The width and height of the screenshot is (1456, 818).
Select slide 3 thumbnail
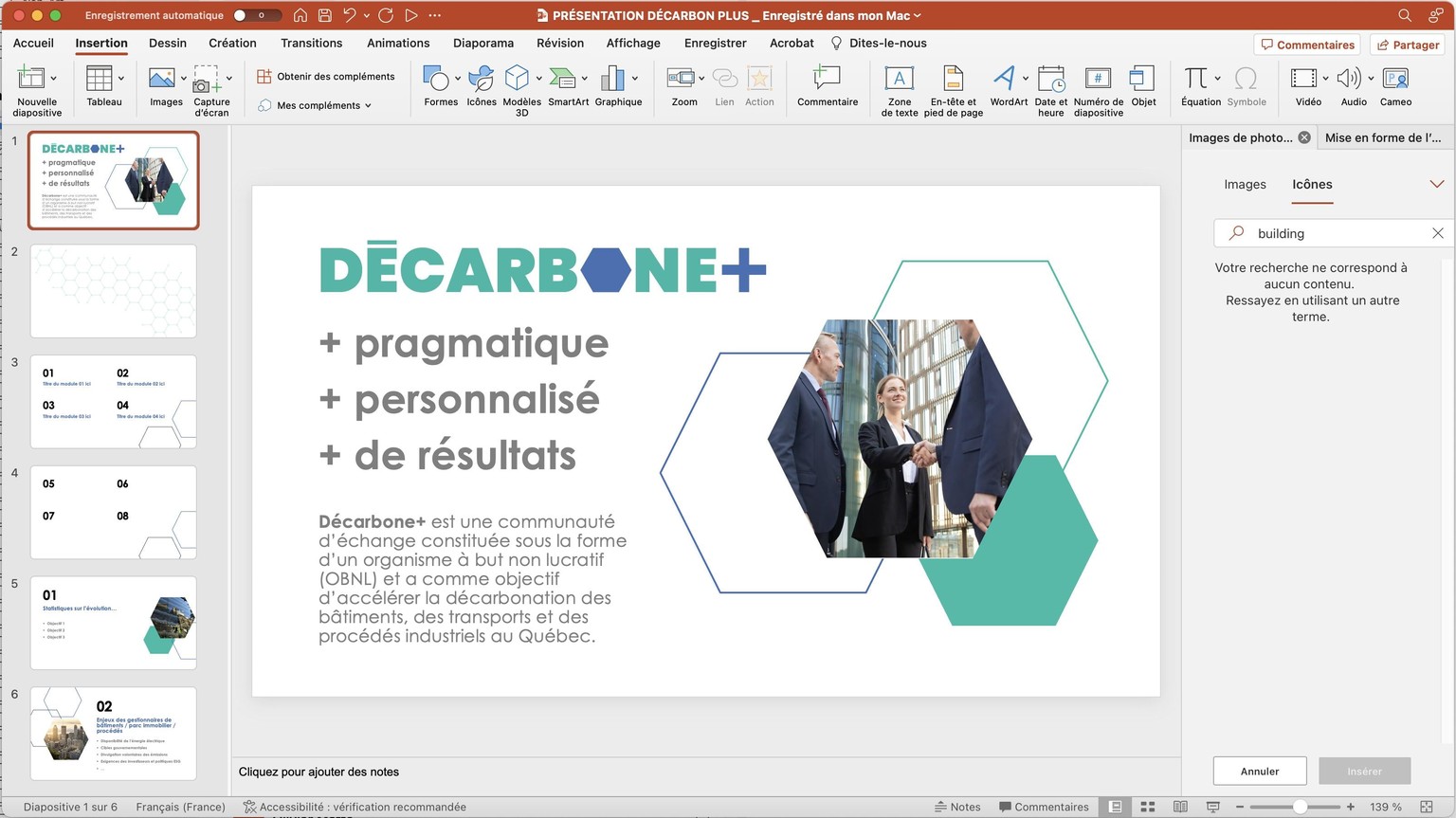pos(114,402)
